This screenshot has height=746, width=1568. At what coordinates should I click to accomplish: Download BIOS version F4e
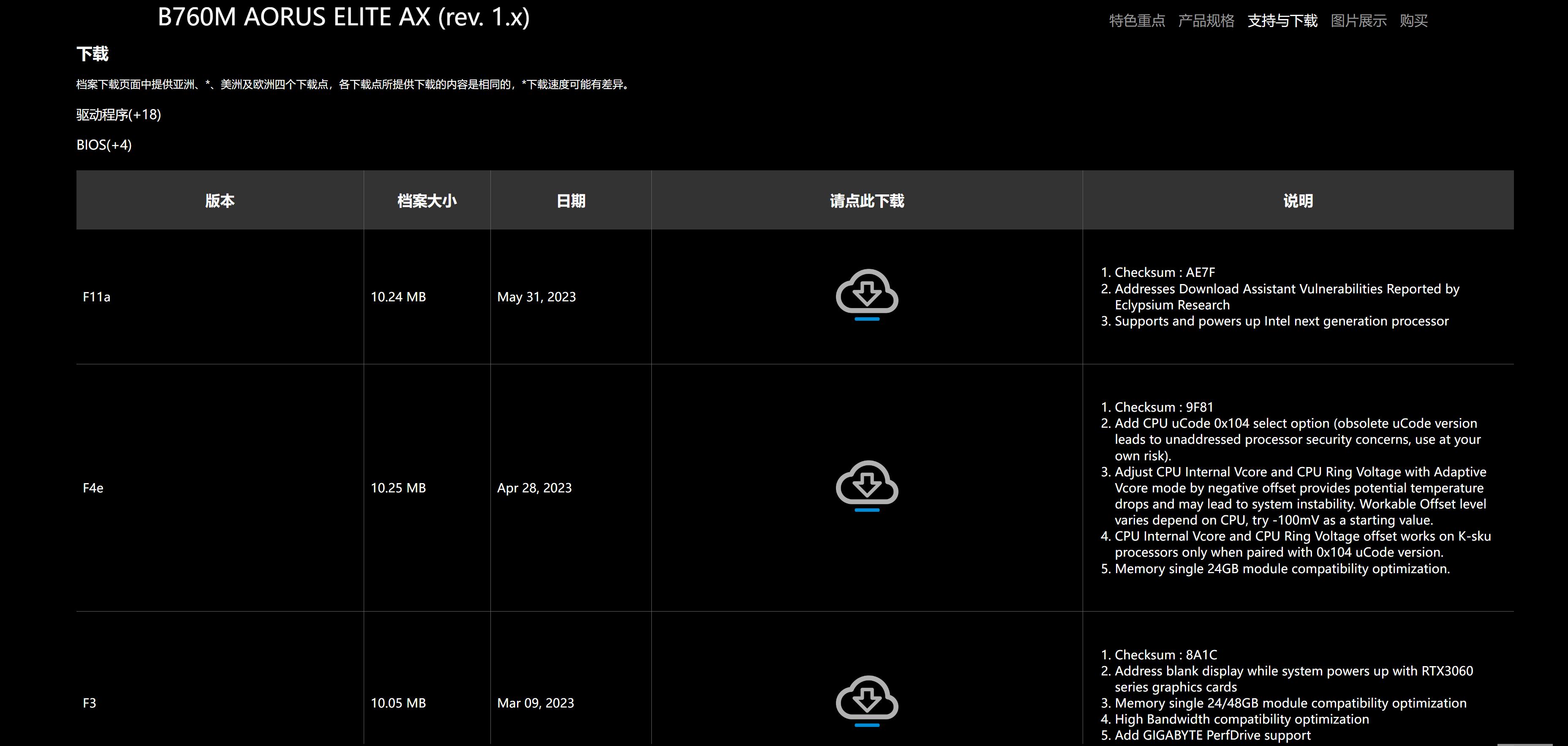(x=867, y=485)
